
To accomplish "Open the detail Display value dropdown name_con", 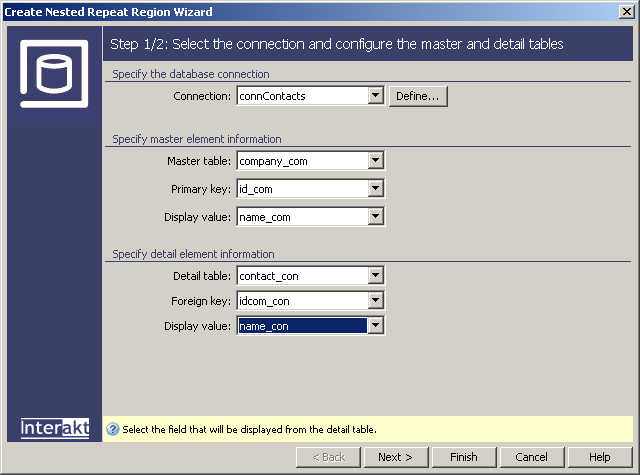I will pyautogui.click(x=376, y=325).
